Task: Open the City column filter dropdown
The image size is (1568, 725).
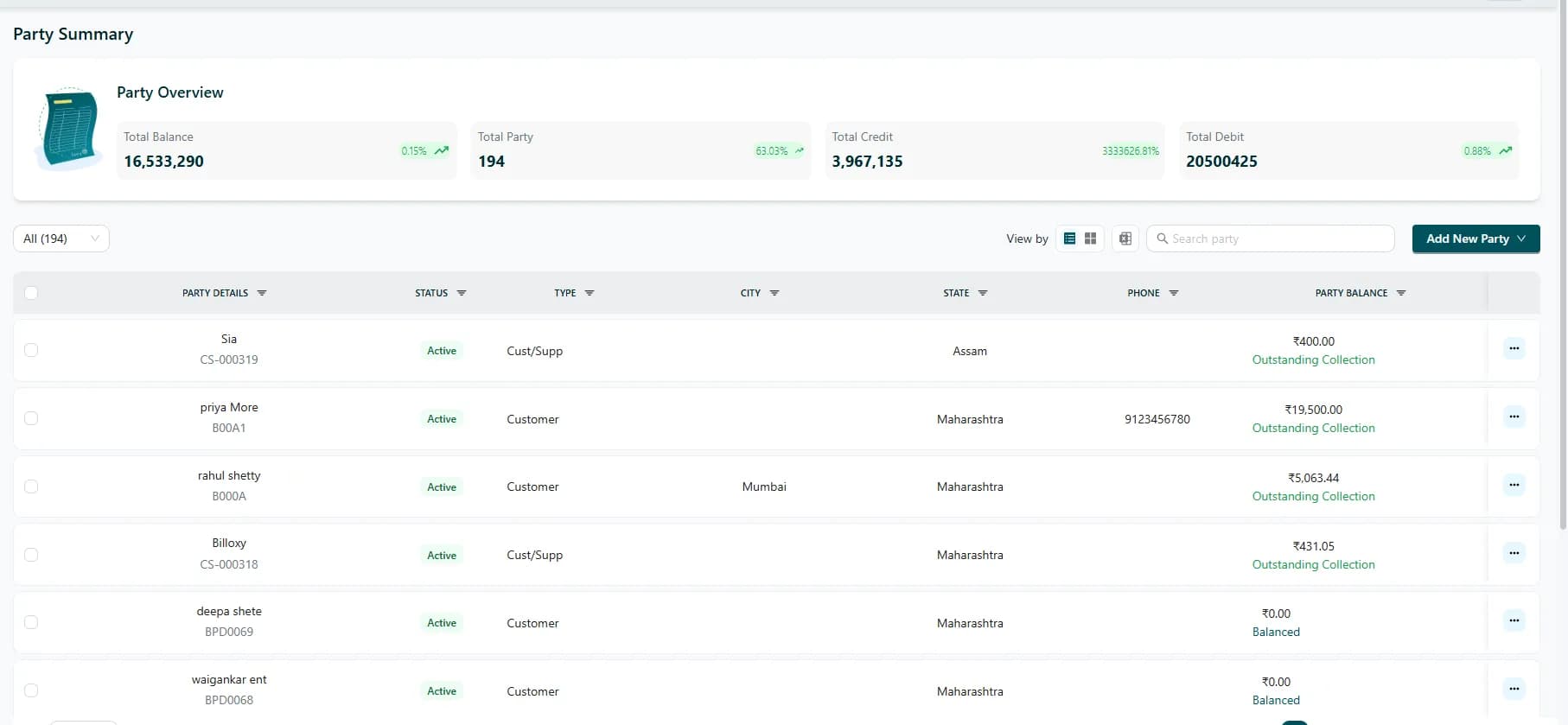Action: tap(774, 293)
